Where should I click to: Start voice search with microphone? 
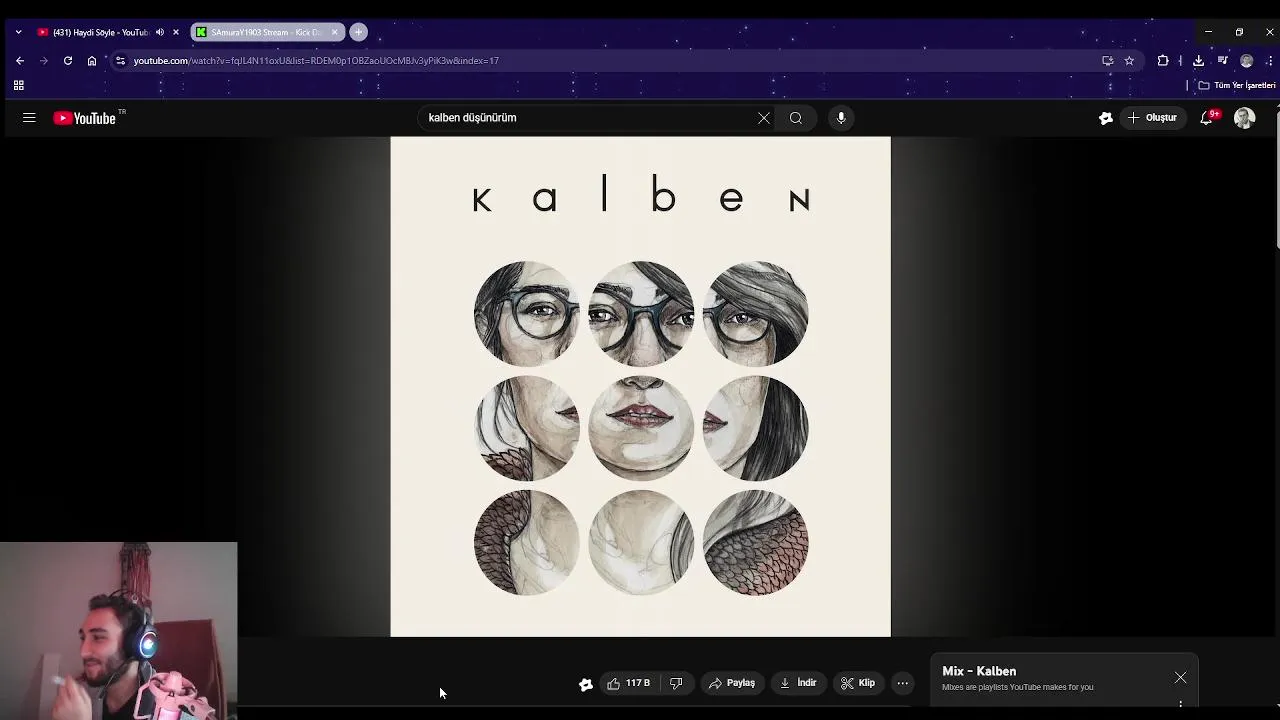[x=841, y=118]
